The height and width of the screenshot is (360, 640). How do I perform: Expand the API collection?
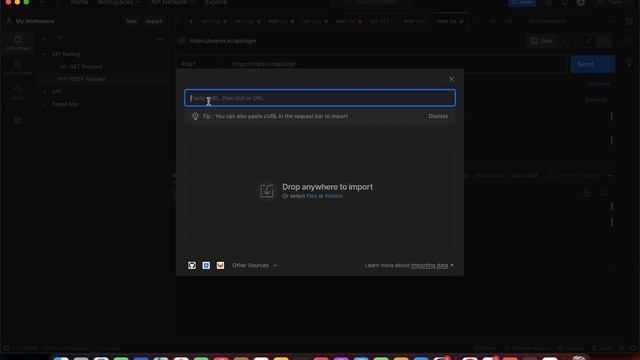click(45, 92)
